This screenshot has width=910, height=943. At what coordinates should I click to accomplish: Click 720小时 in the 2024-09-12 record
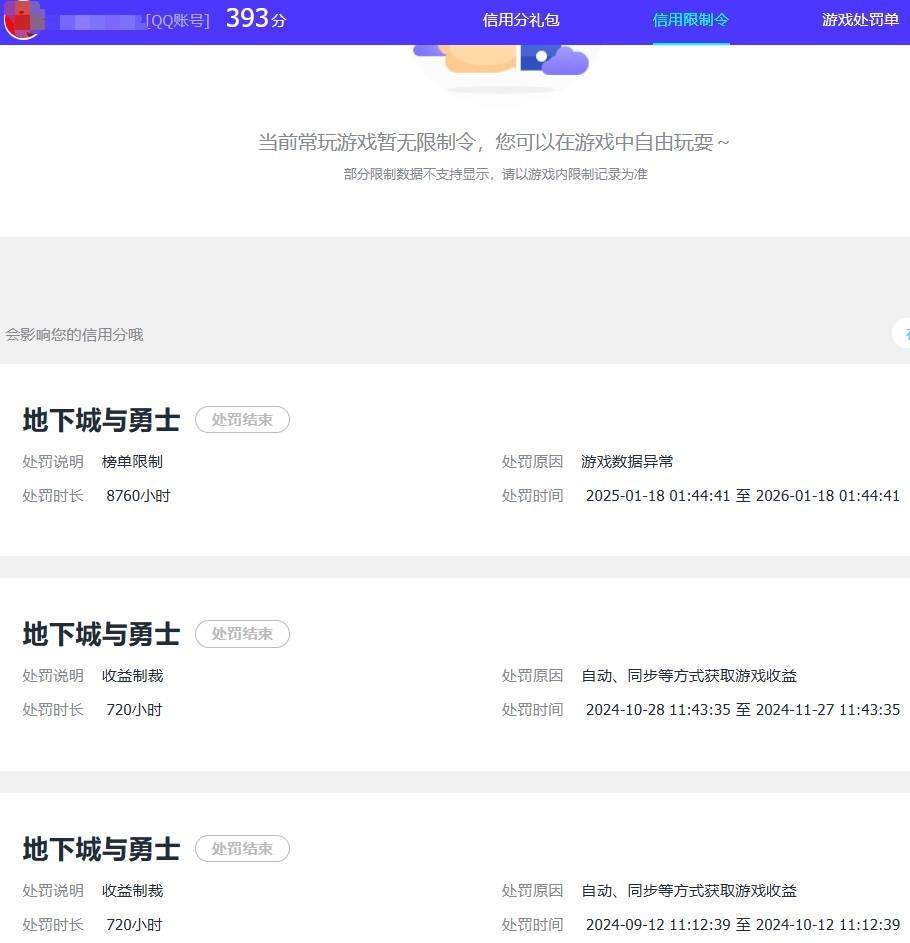pyautogui.click(x=134, y=925)
